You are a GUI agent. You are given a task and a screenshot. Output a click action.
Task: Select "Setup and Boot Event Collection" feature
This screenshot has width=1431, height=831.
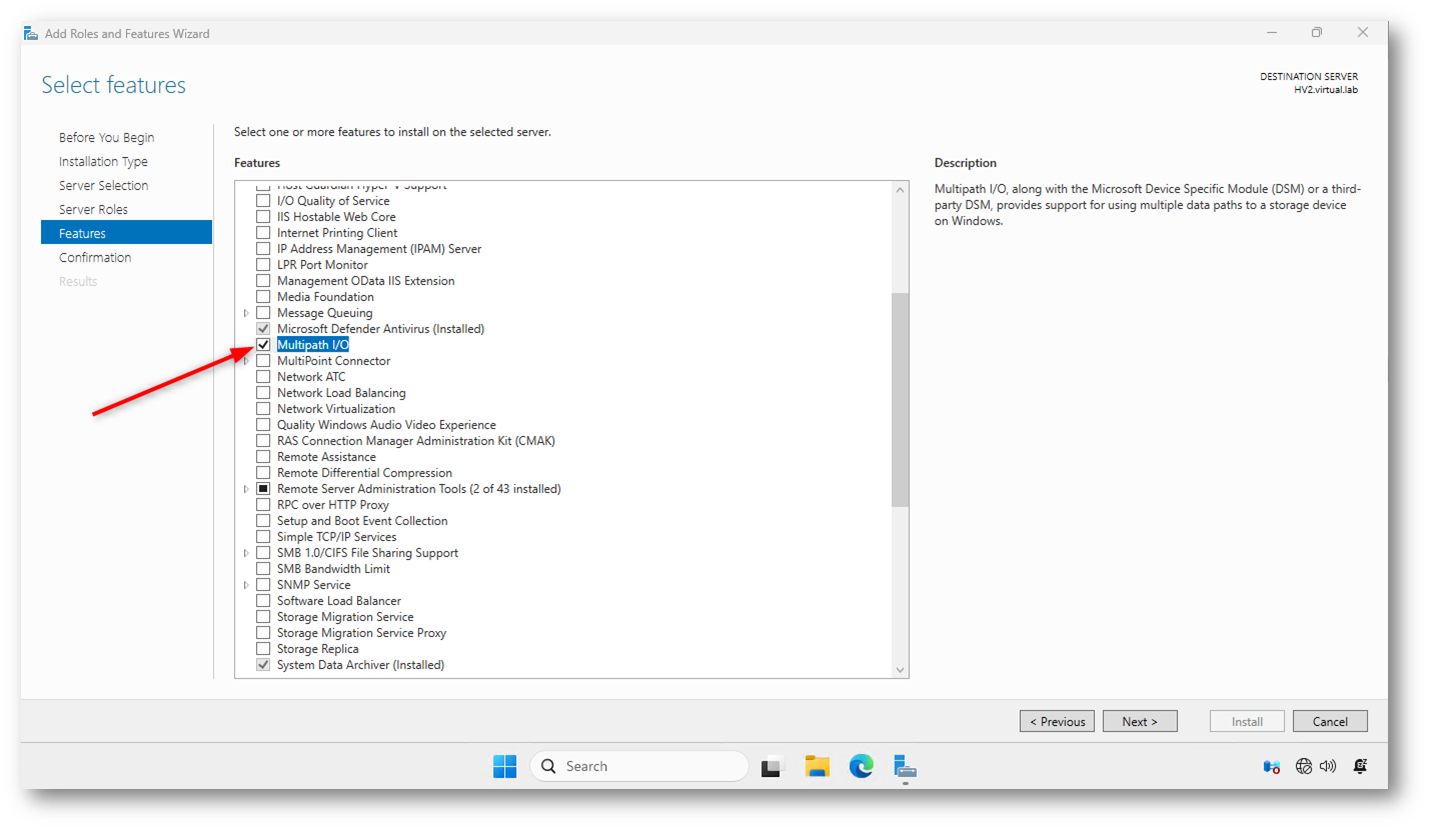point(362,521)
